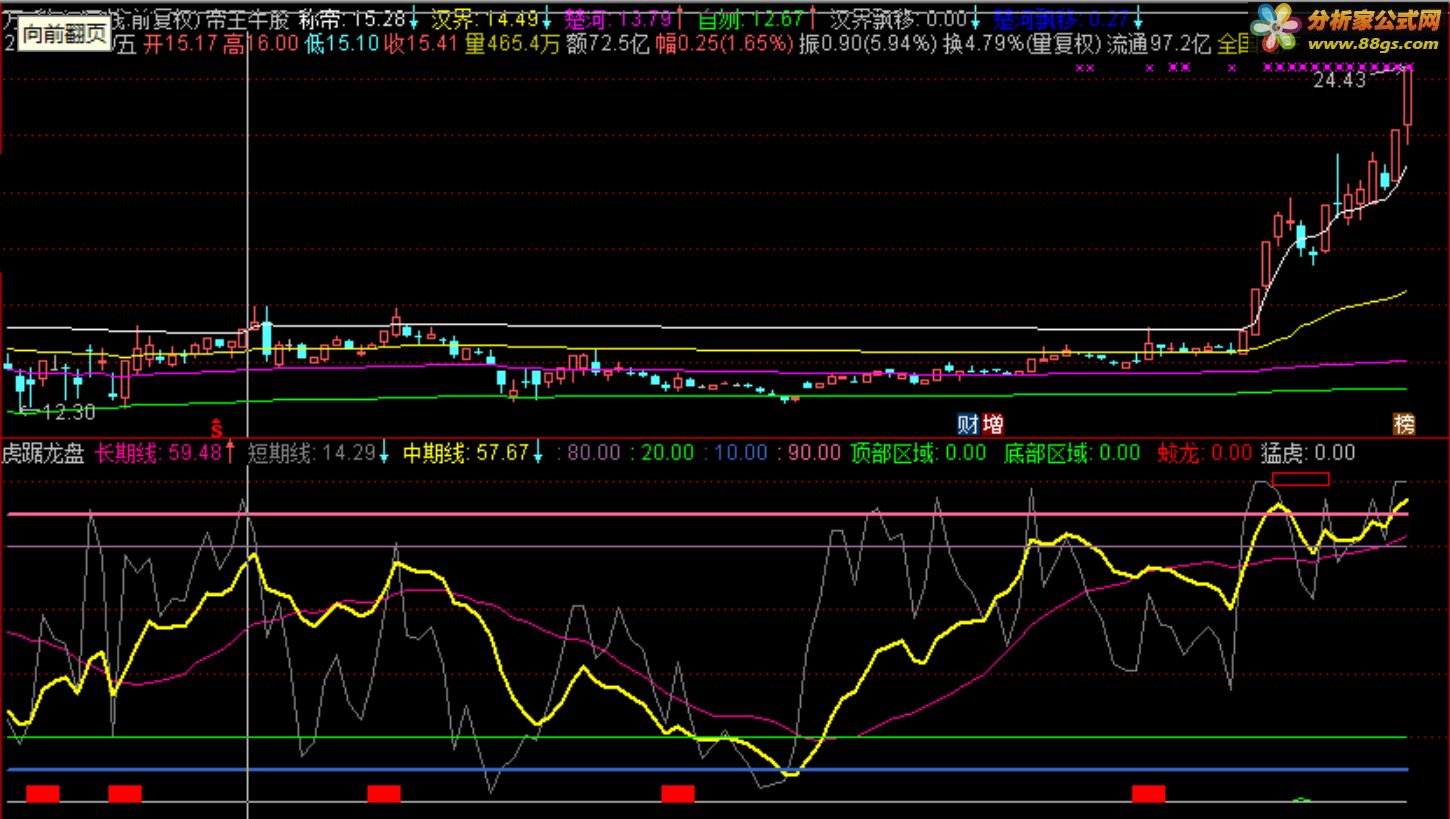Click the 24.43 high price label
This screenshot has width=1450, height=819.
(x=1339, y=81)
